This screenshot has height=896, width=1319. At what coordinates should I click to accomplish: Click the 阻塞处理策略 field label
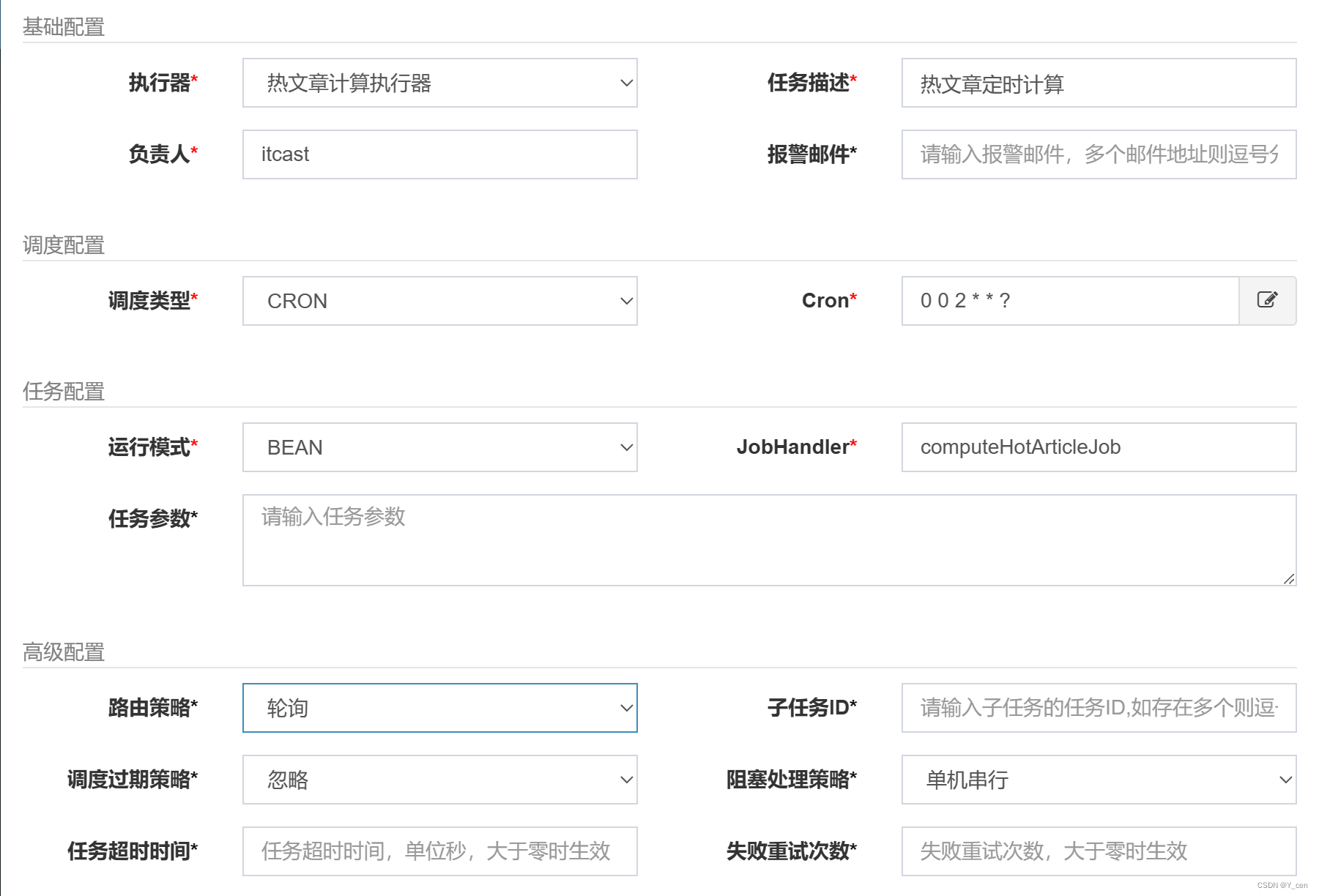coord(792,780)
